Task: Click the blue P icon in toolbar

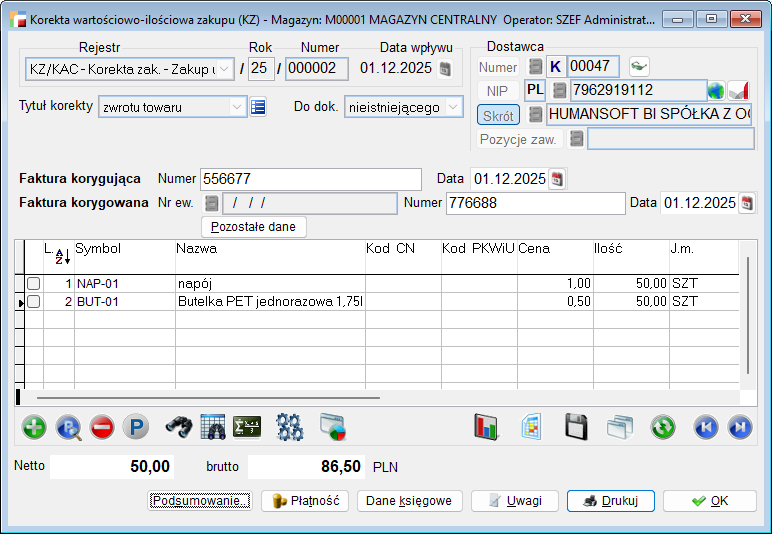Action: 136,427
